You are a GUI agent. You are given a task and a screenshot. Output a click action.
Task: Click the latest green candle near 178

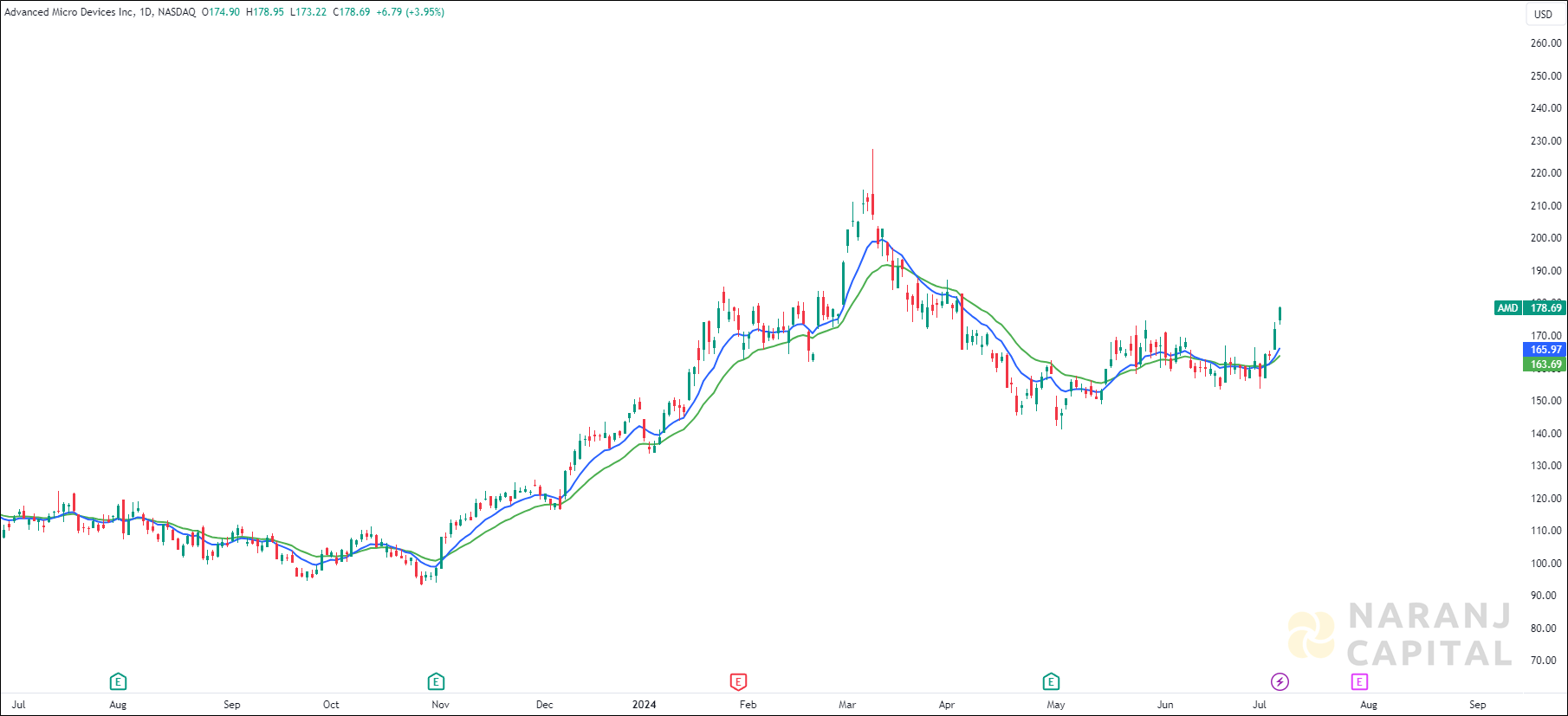tap(1280, 314)
